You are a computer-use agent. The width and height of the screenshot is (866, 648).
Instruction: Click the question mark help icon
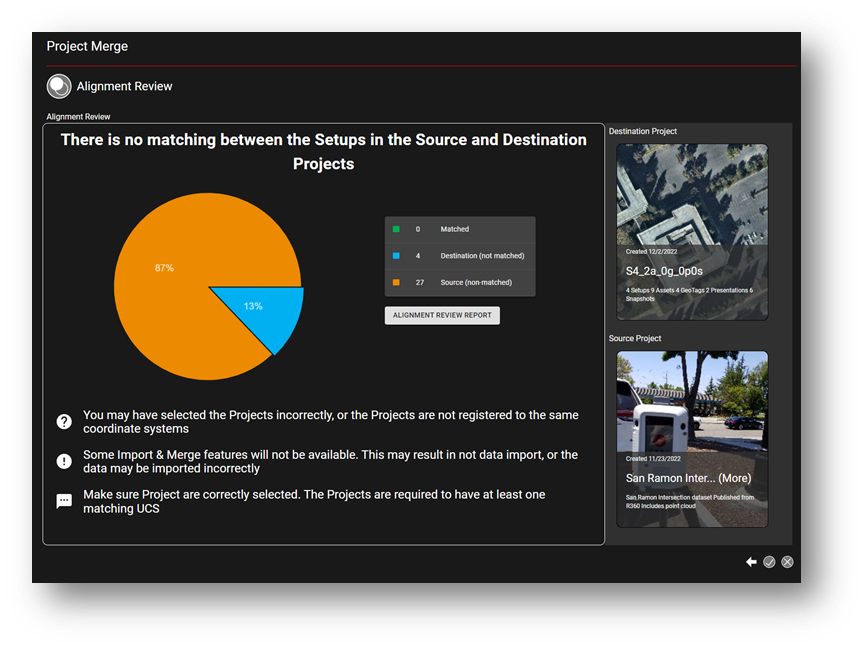click(x=64, y=422)
